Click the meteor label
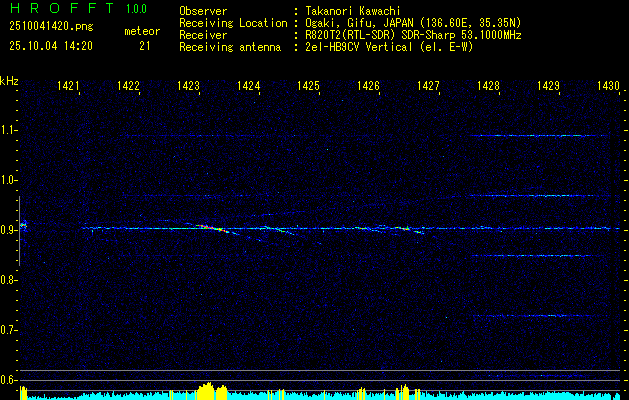The image size is (629, 400). [x=142, y=31]
